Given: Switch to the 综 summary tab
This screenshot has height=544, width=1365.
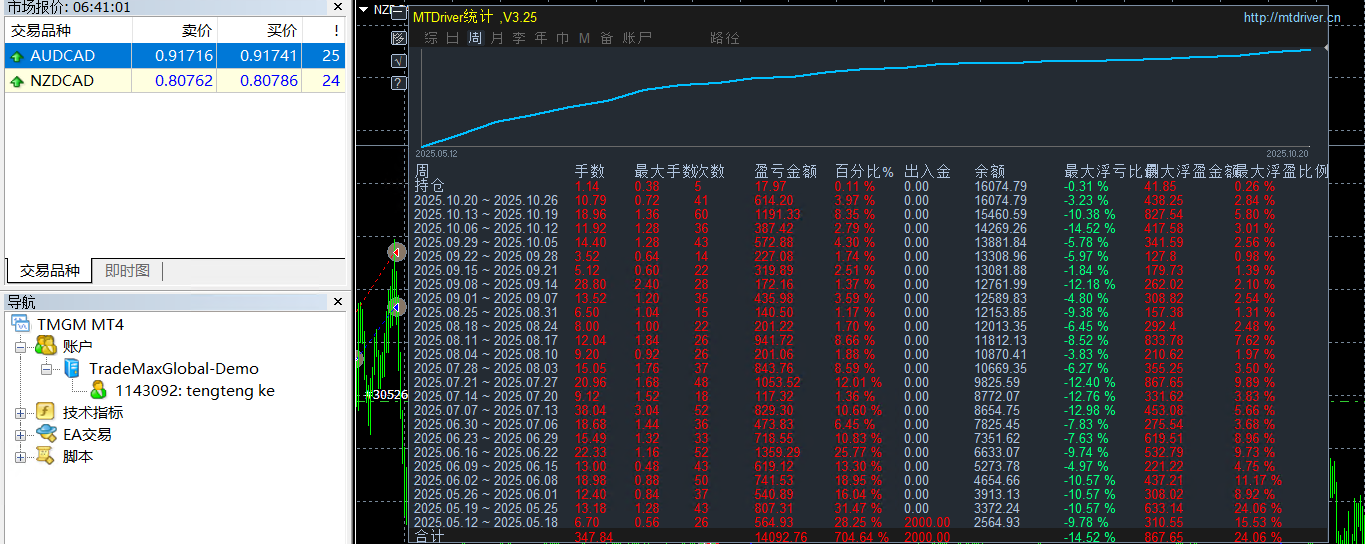Looking at the screenshot, I should pyautogui.click(x=431, y=38).
